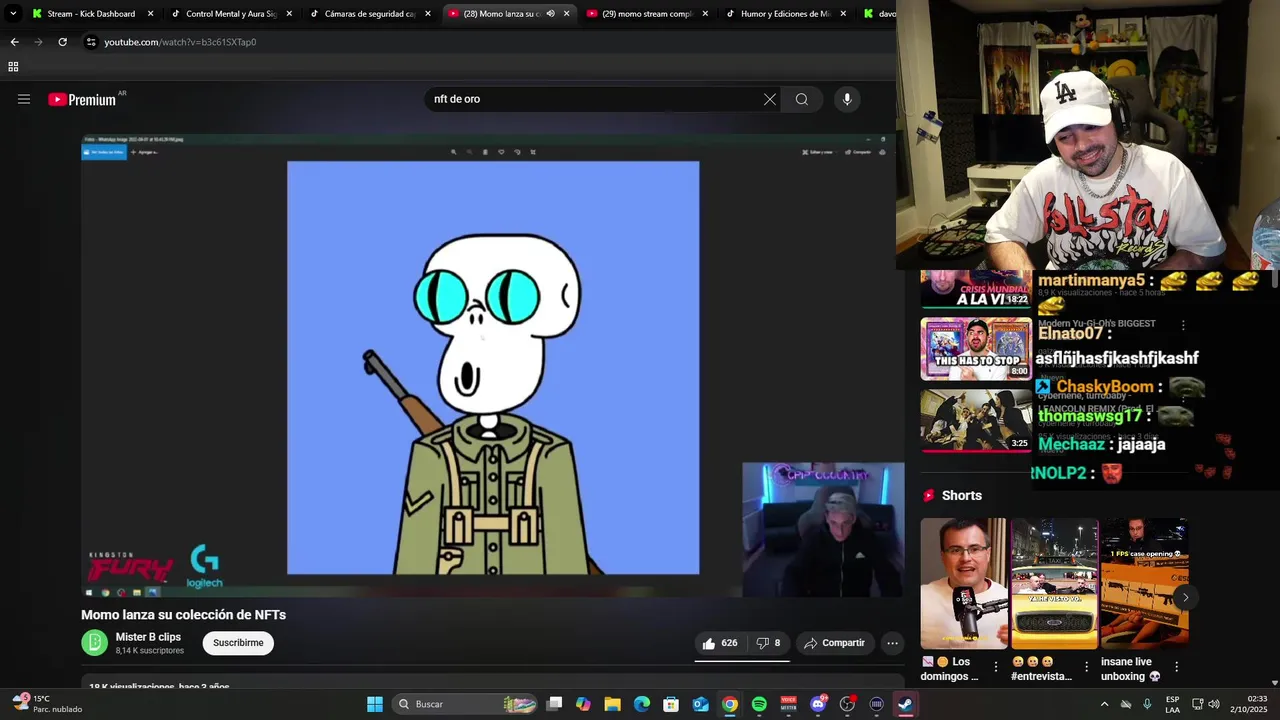1280x720 pixels.
Task: Open menu for insane live unboxing short
Action: (1176, 667)
